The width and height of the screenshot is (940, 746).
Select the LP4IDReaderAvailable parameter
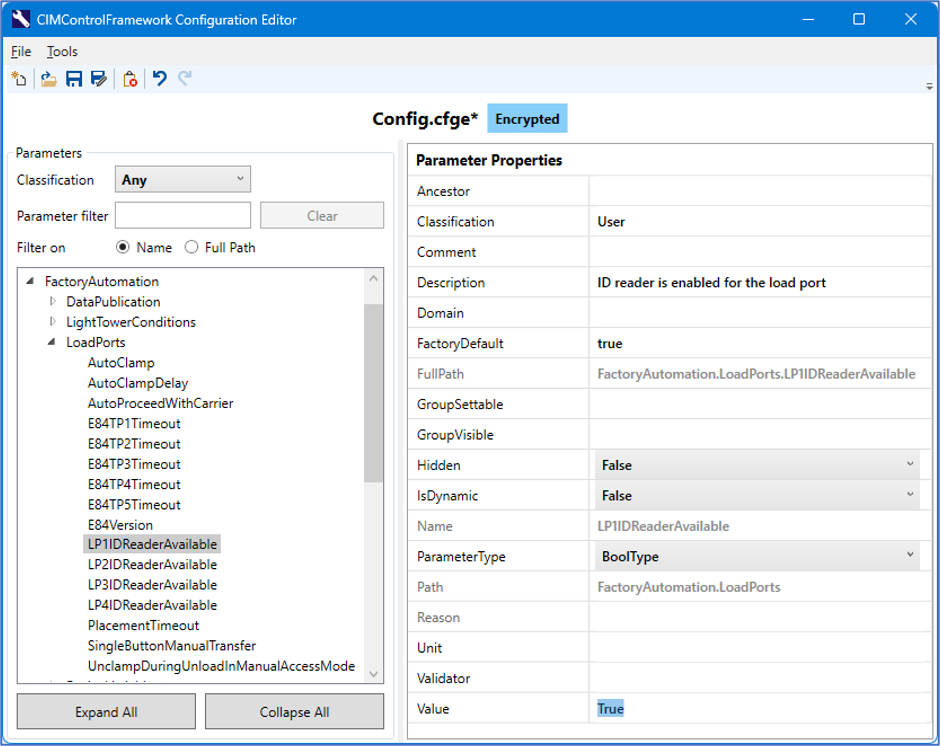[x=152, y=606]
